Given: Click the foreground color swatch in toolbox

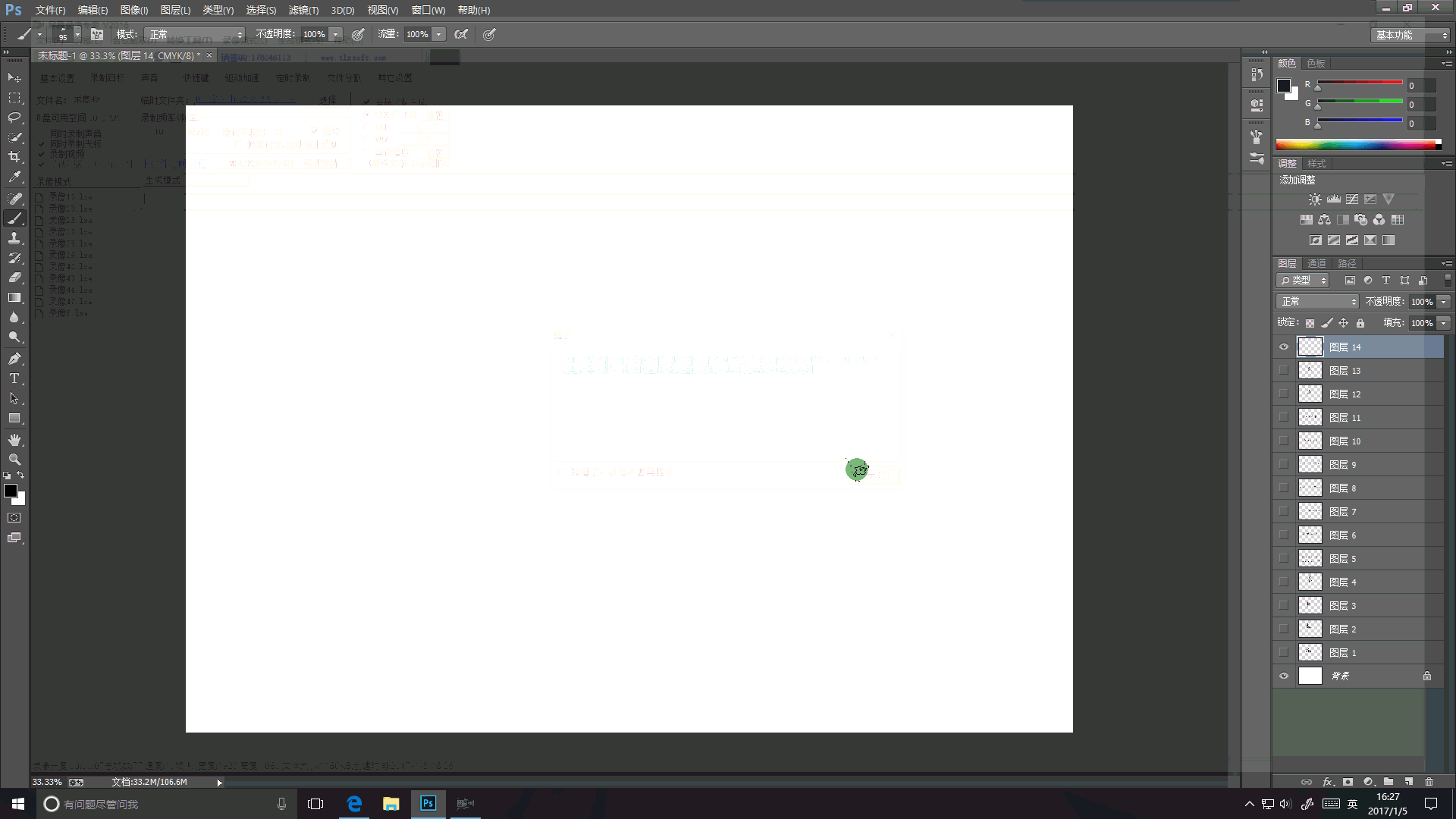Looking at the screenshot, I should pyautogui.click(x=11, y=491).
